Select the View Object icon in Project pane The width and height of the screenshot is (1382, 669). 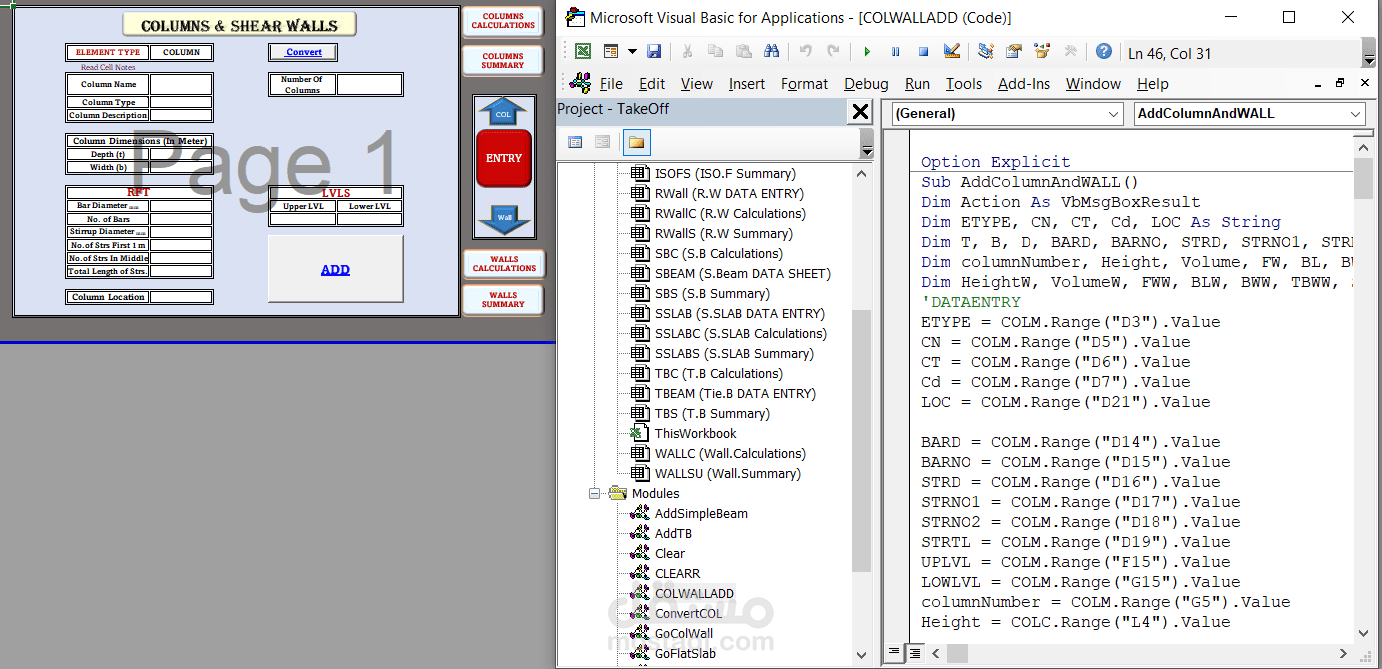pyautogui.click(x=602, y=142)
